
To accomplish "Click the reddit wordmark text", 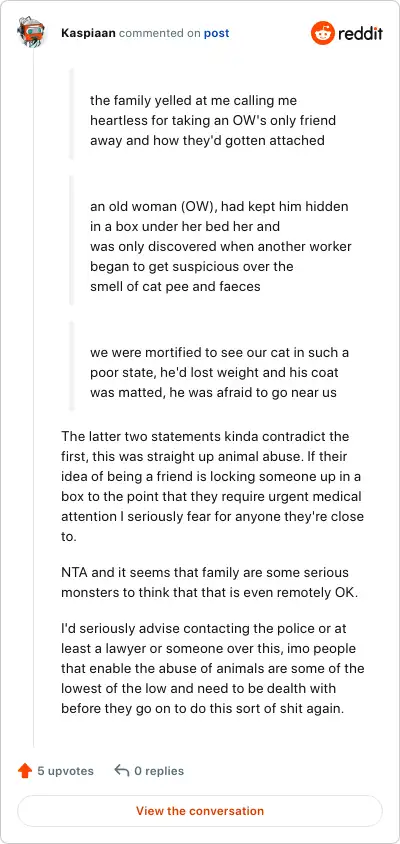I will pos(360,33).
